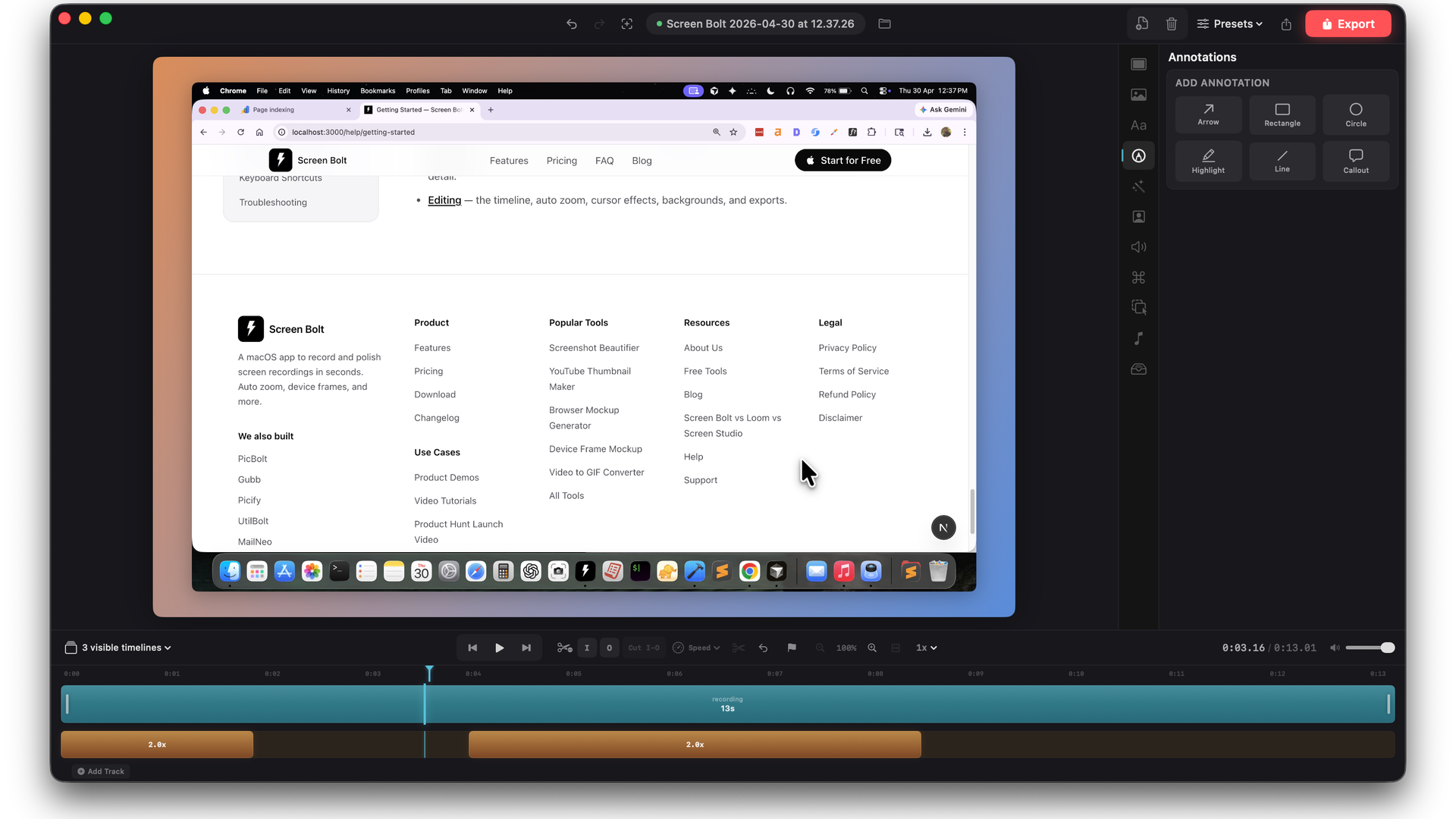Click the blue playhead marker on ruler
Image resolution: width=1456 pixels, height=819 pixels.
coord(429,673)
